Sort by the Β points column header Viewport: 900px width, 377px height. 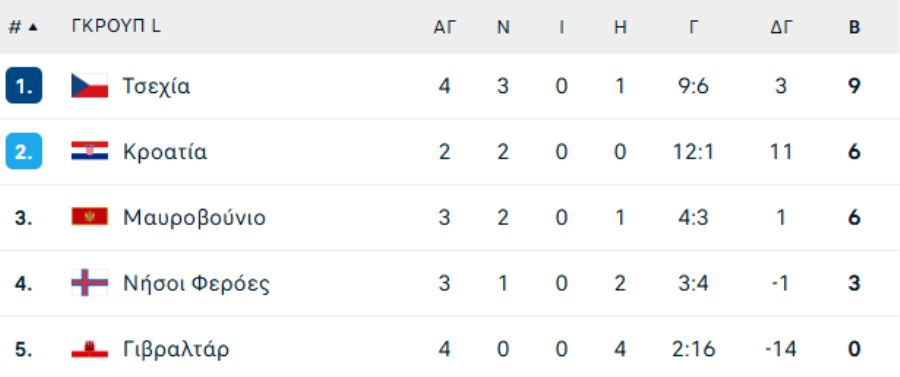pos(854,28)
